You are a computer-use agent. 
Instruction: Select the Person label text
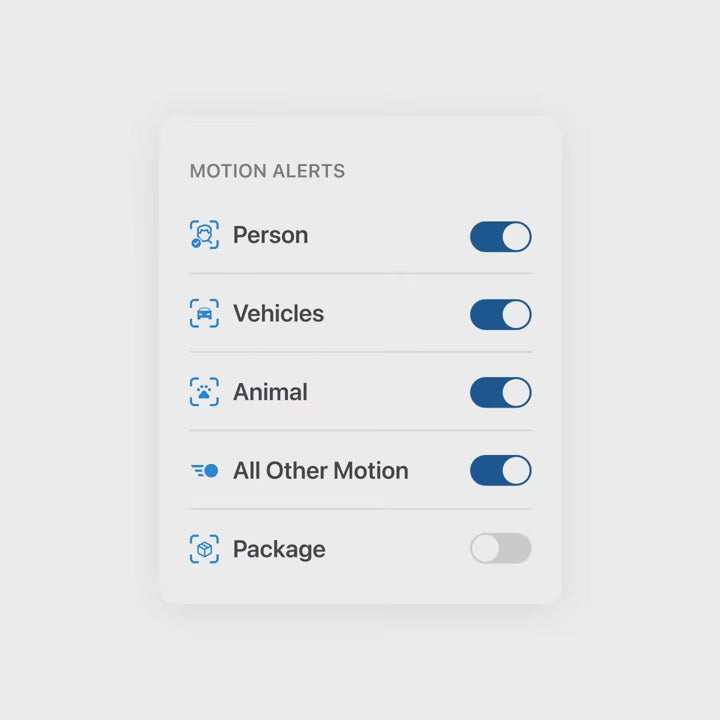pos(270,235)
